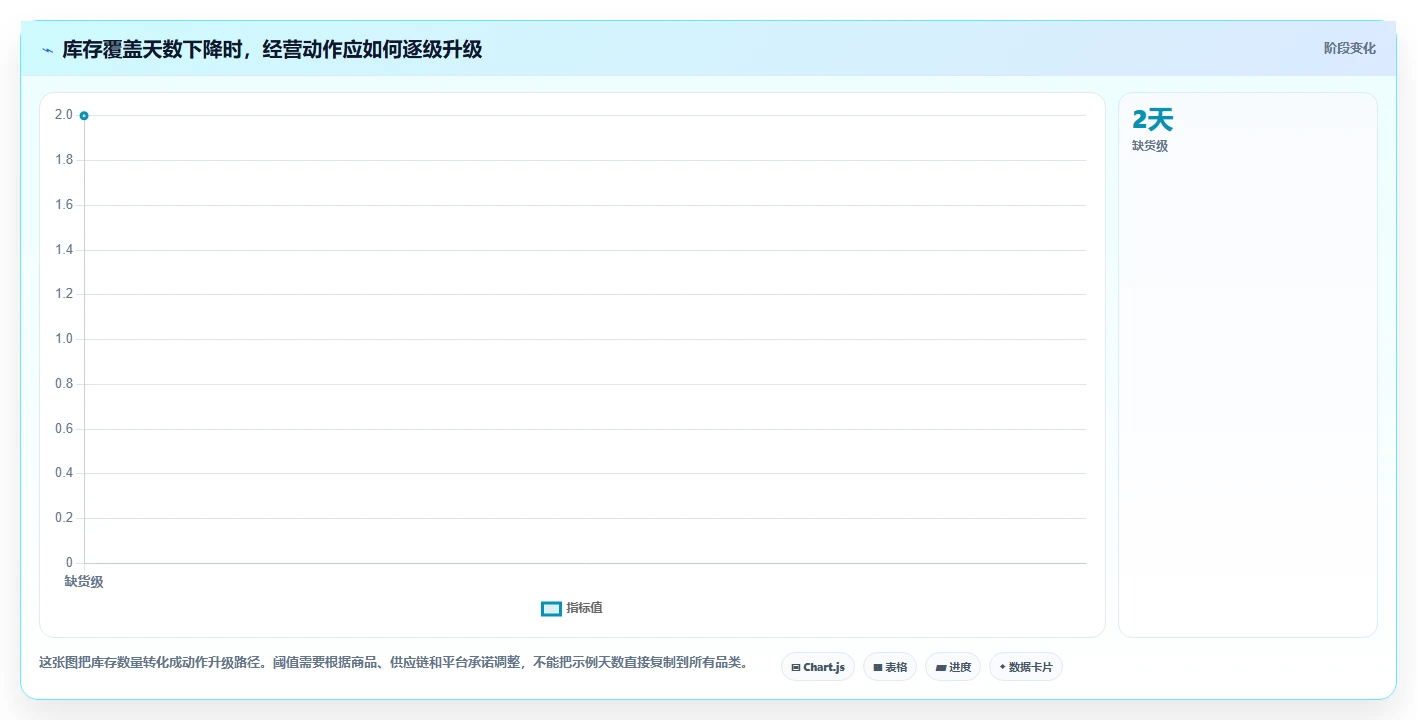Viewport: 1417px width, 720px height.
Task: Click the 表格 tag pill
Action: [x=890, y=667]
